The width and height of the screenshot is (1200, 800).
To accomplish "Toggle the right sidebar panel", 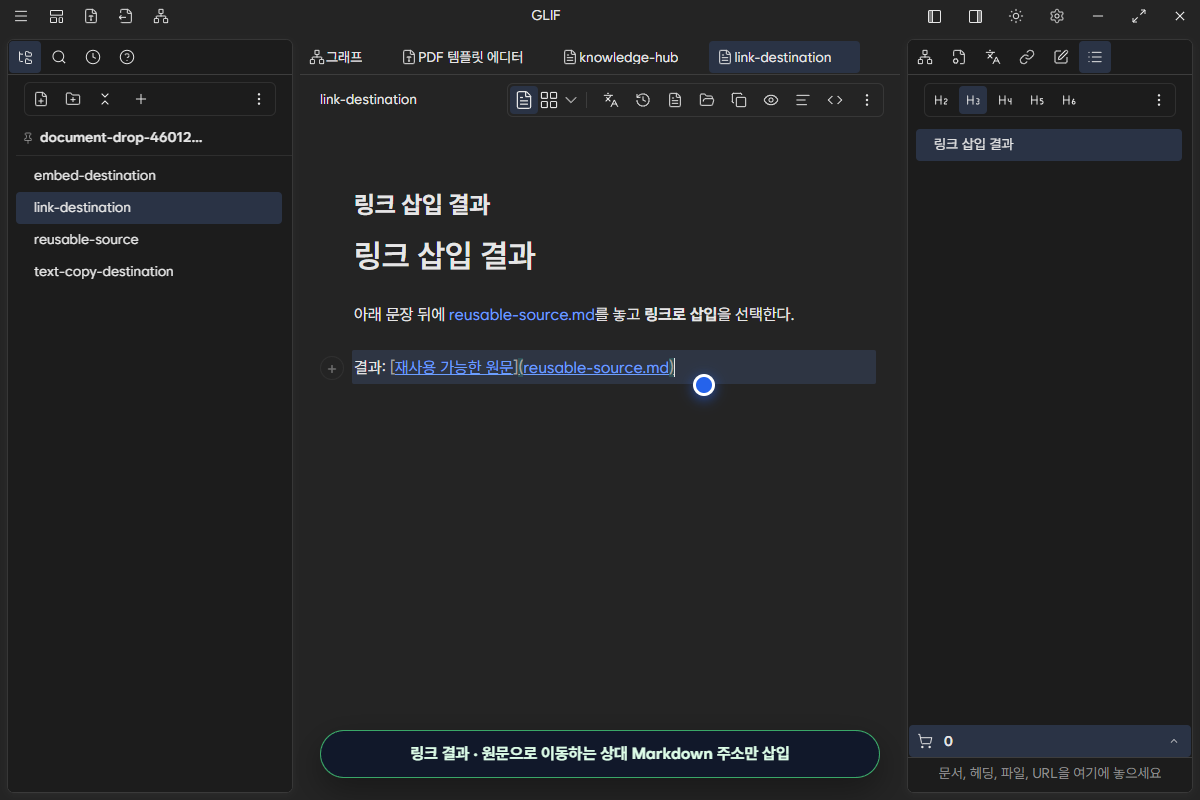I will [975, 16].
